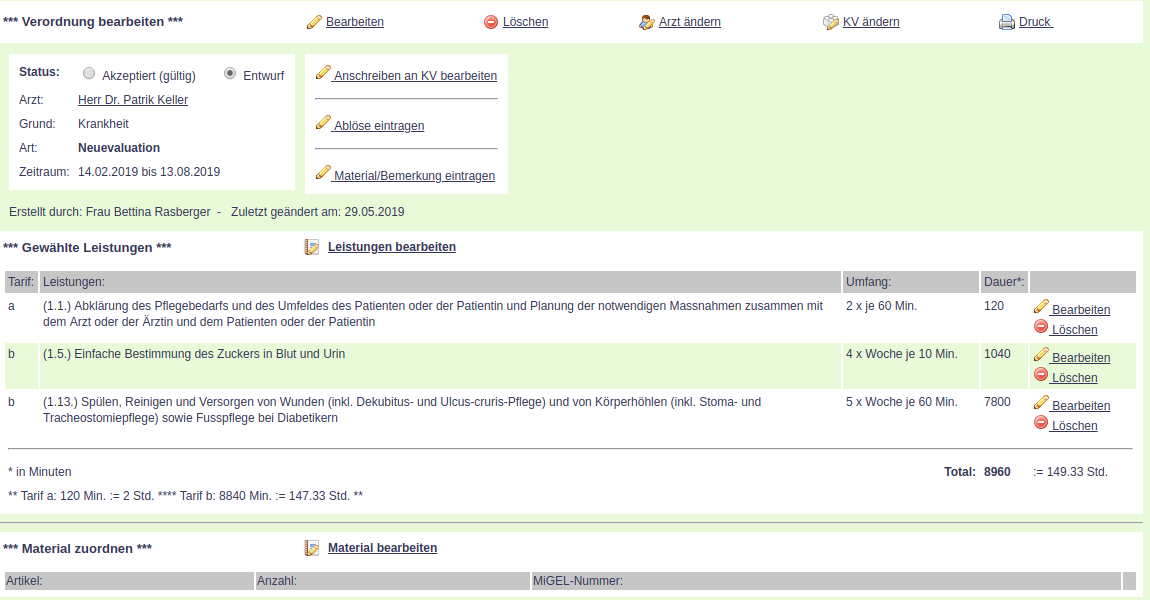Click the Leistungen column header
The width and height of the screenshot is (1150, 600).
pyautogui.click(x=74, y=282)
